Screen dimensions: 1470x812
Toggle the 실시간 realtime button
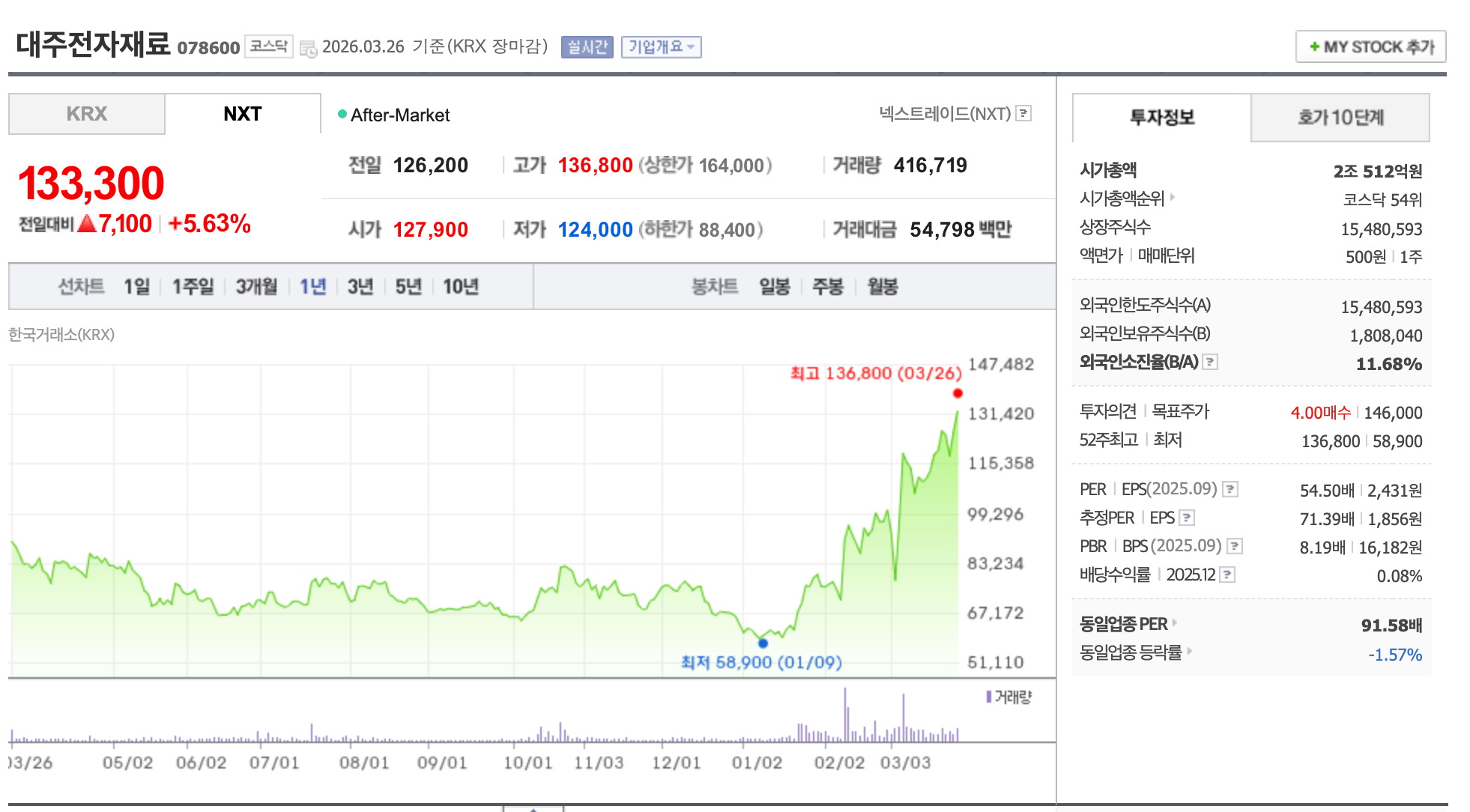(587, 47)
